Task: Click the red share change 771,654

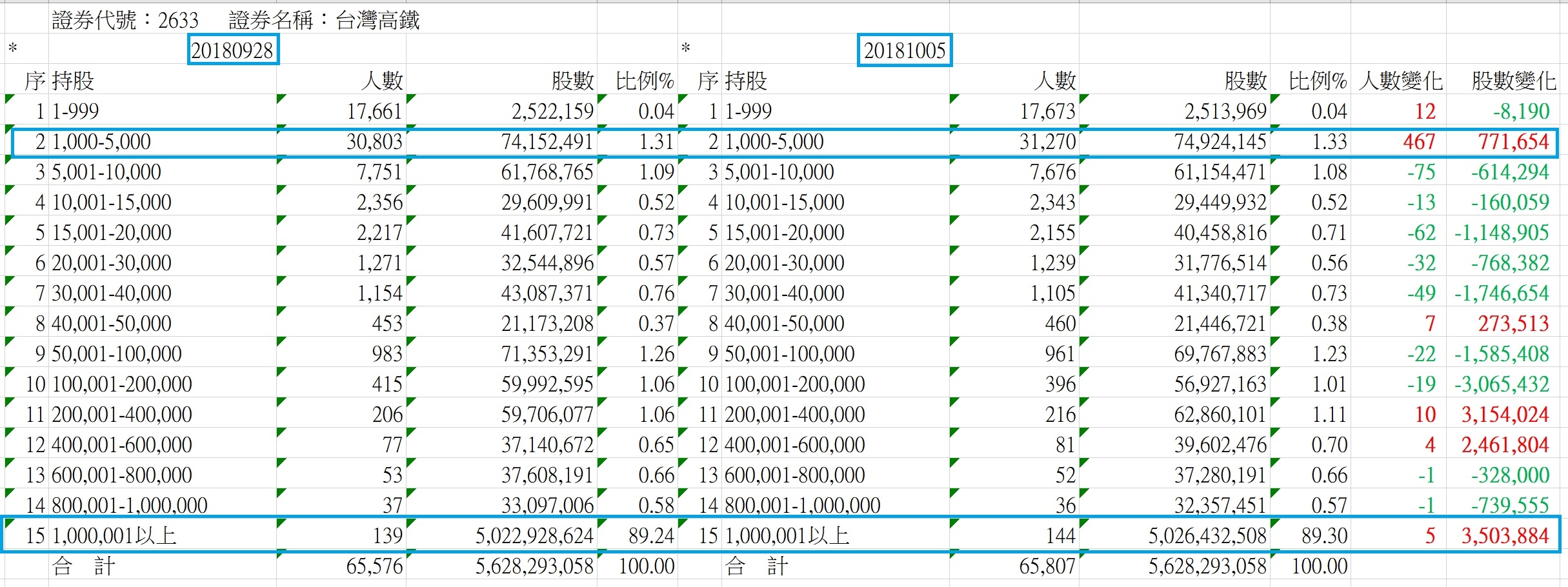Action: [1514, 141]
